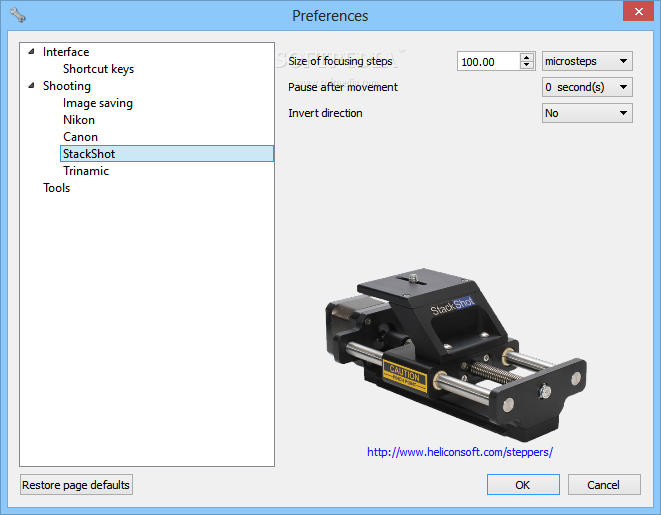This screenshot has height=515, width=661.
Task: Click the StackShot rail product image
Action: click(455, 354)
